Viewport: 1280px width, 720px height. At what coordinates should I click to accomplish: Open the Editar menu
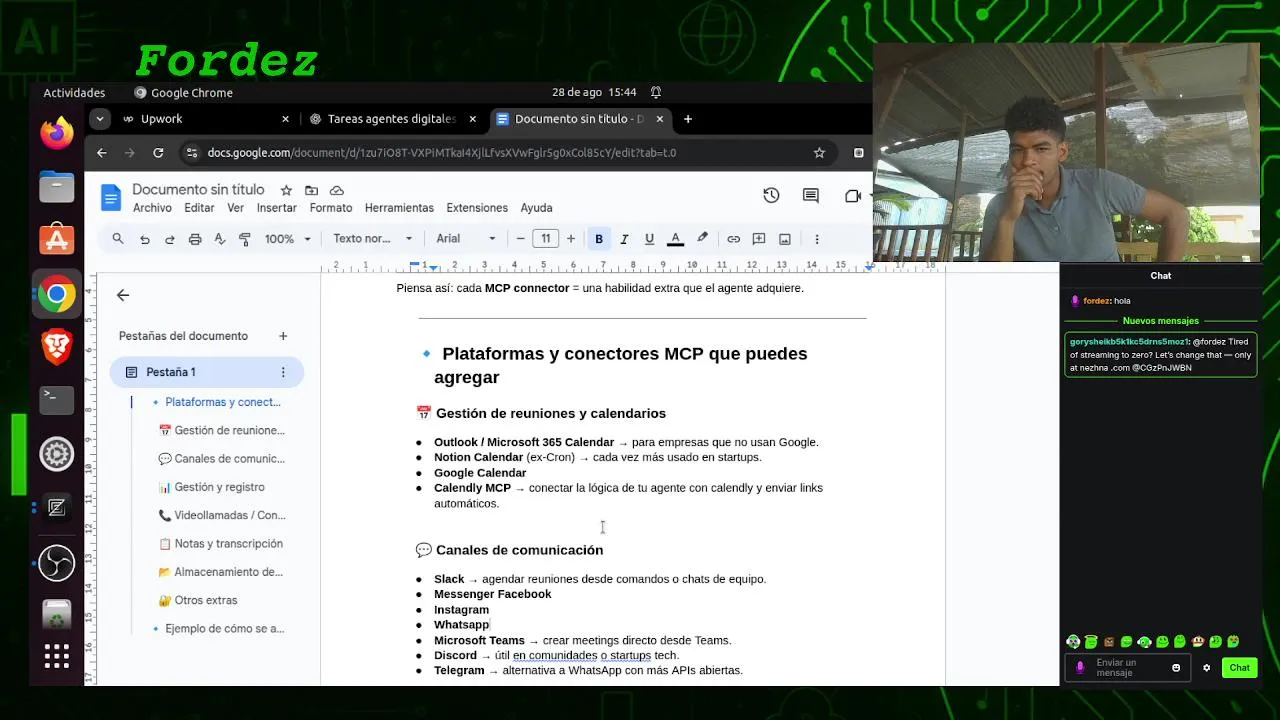tap(199, 208)
